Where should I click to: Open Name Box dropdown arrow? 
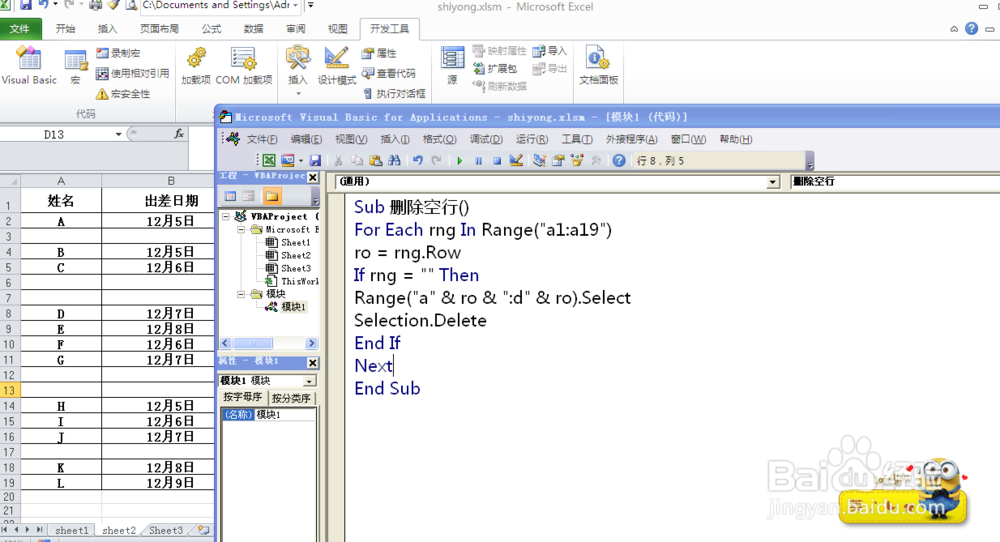click(x=118, y=135)
